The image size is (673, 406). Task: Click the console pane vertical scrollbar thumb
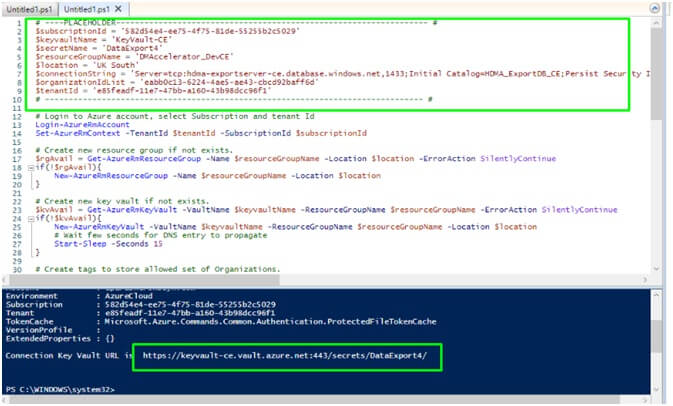tap(657, 336)
